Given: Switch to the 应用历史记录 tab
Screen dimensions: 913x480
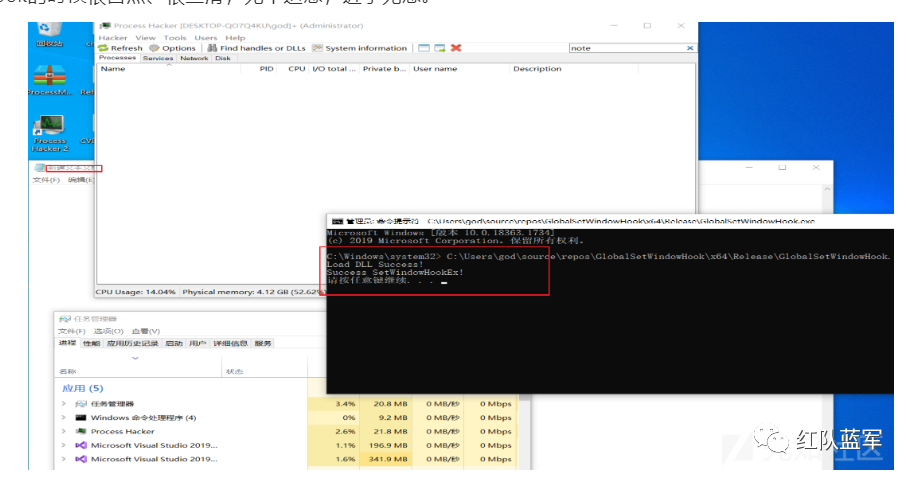Looking at the screenshot, I should 132,344.
